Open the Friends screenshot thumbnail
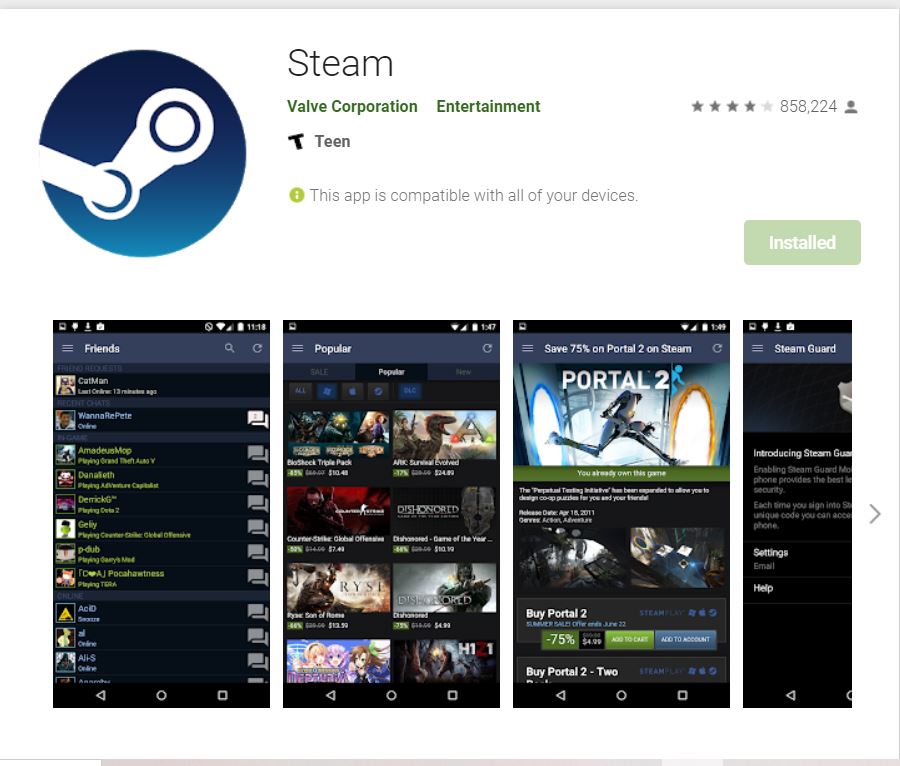Viewport: 900px width, 766px height. [x=161, y=514]
